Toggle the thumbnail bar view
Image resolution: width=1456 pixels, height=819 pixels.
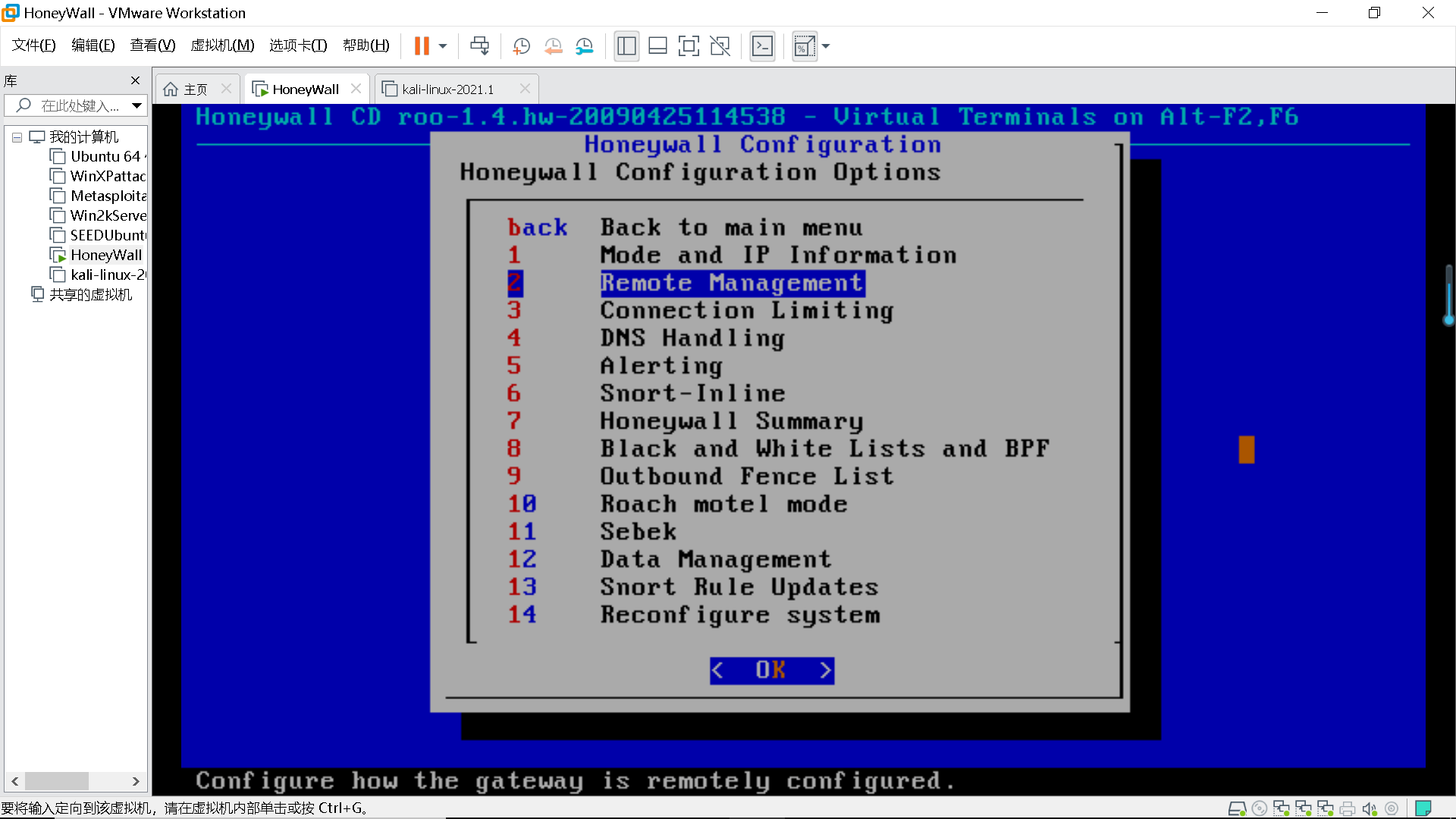pos(657,46)
